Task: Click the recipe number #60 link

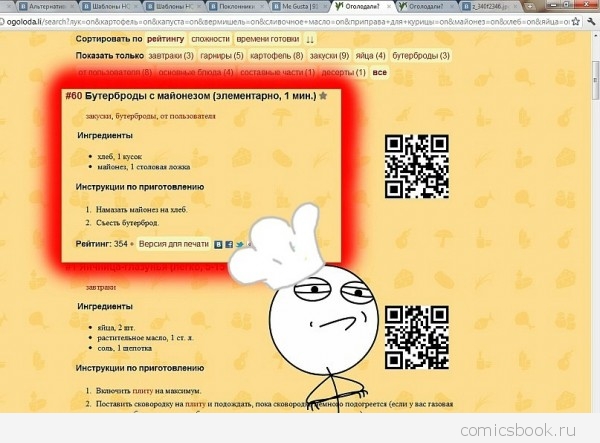Action: point(74,96)
